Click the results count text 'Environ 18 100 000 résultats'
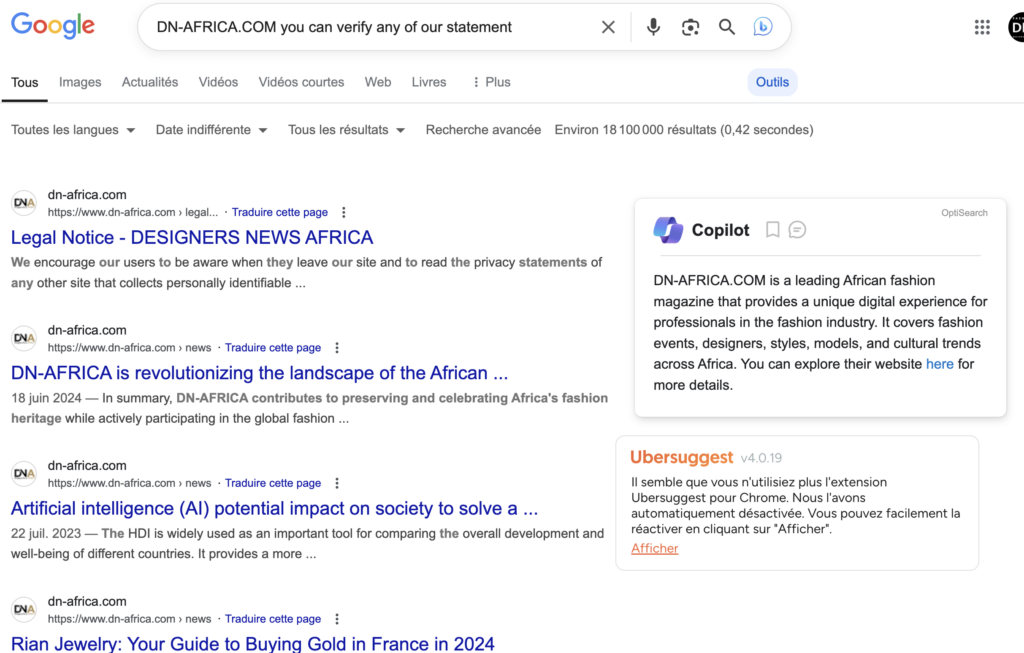 [635, 130]
